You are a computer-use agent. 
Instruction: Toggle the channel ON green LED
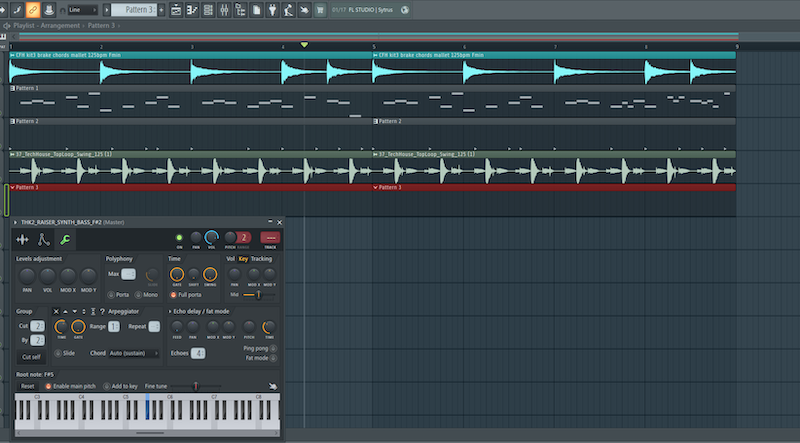(x=180, y=235)
